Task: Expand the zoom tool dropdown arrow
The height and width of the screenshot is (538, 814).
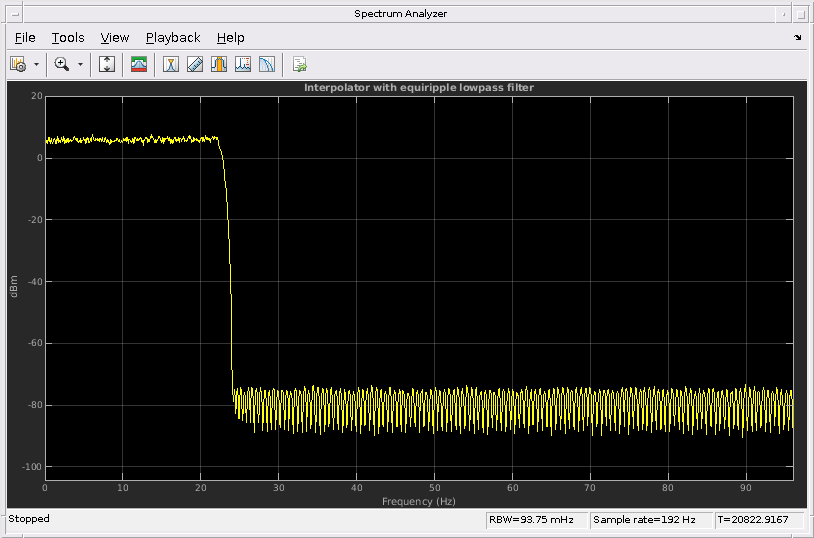Action: click(x=80, y=64)
